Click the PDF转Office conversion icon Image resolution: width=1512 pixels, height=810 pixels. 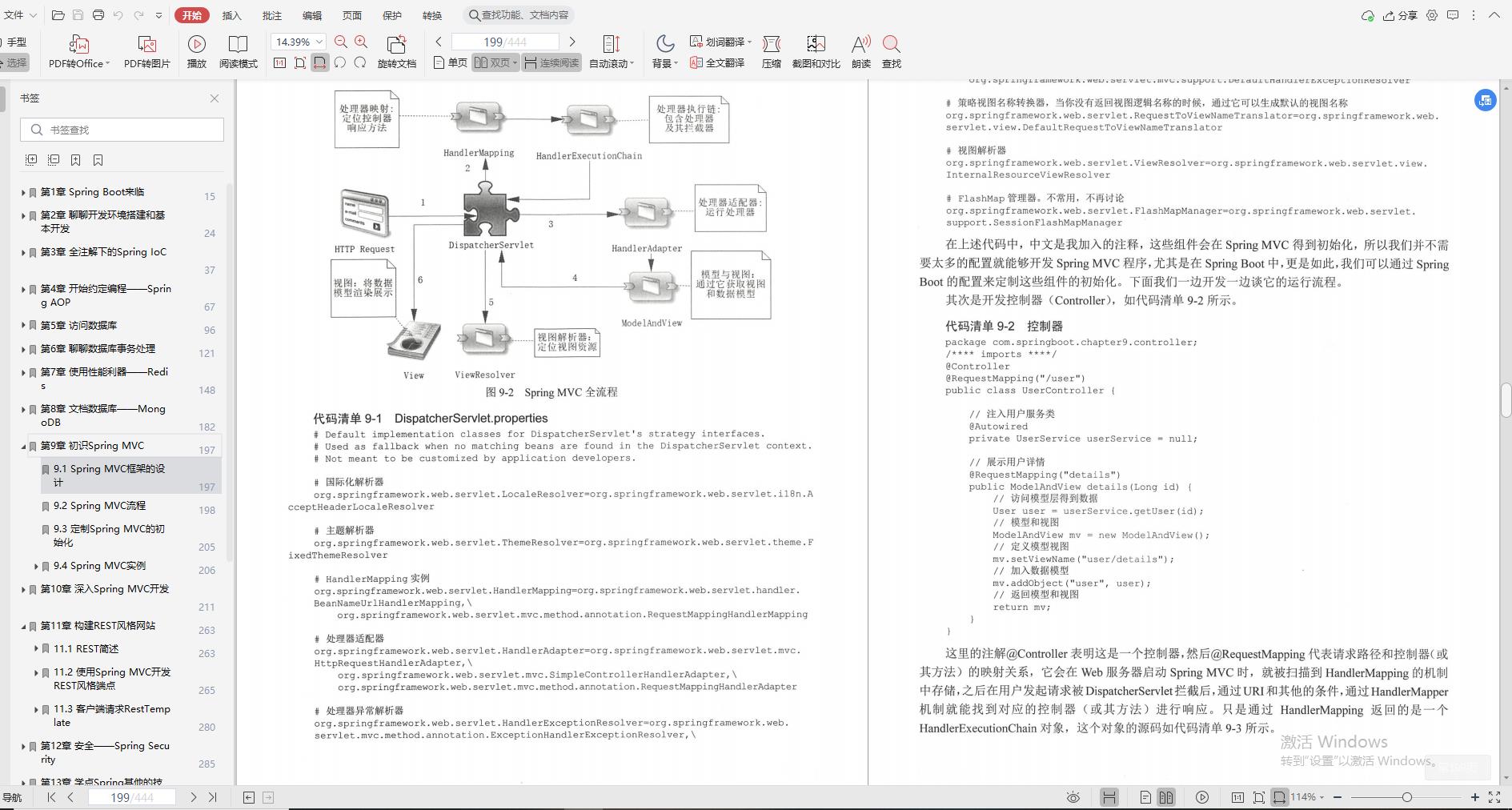coord(78,44)
